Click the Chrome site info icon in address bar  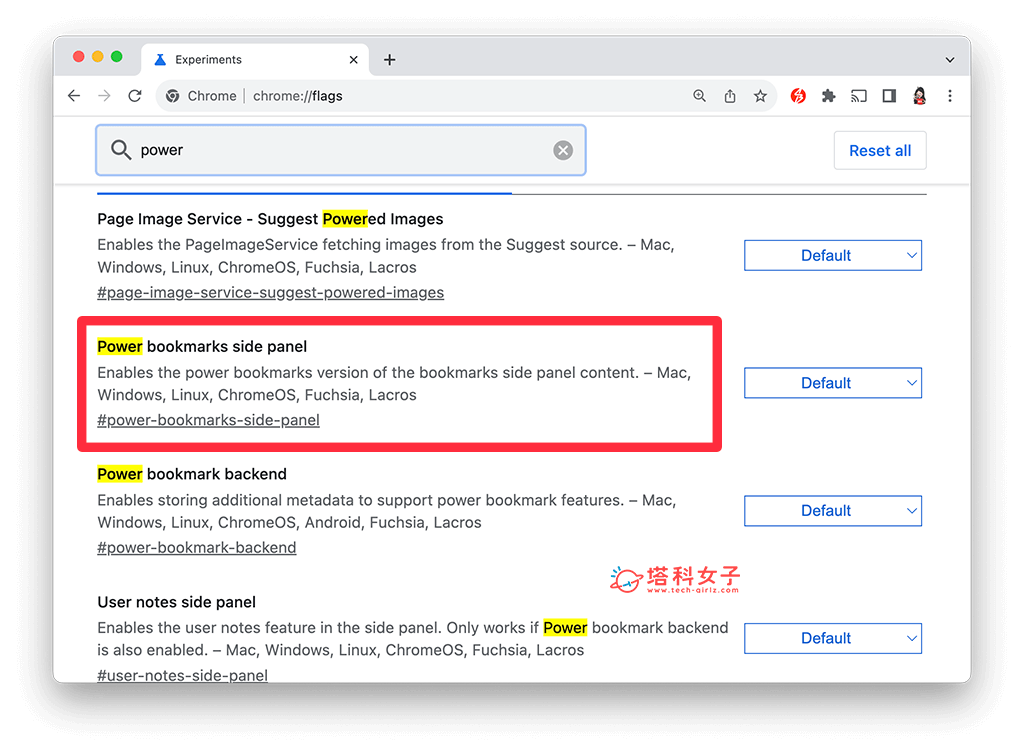pyautogui.click(x=172, y=96)
